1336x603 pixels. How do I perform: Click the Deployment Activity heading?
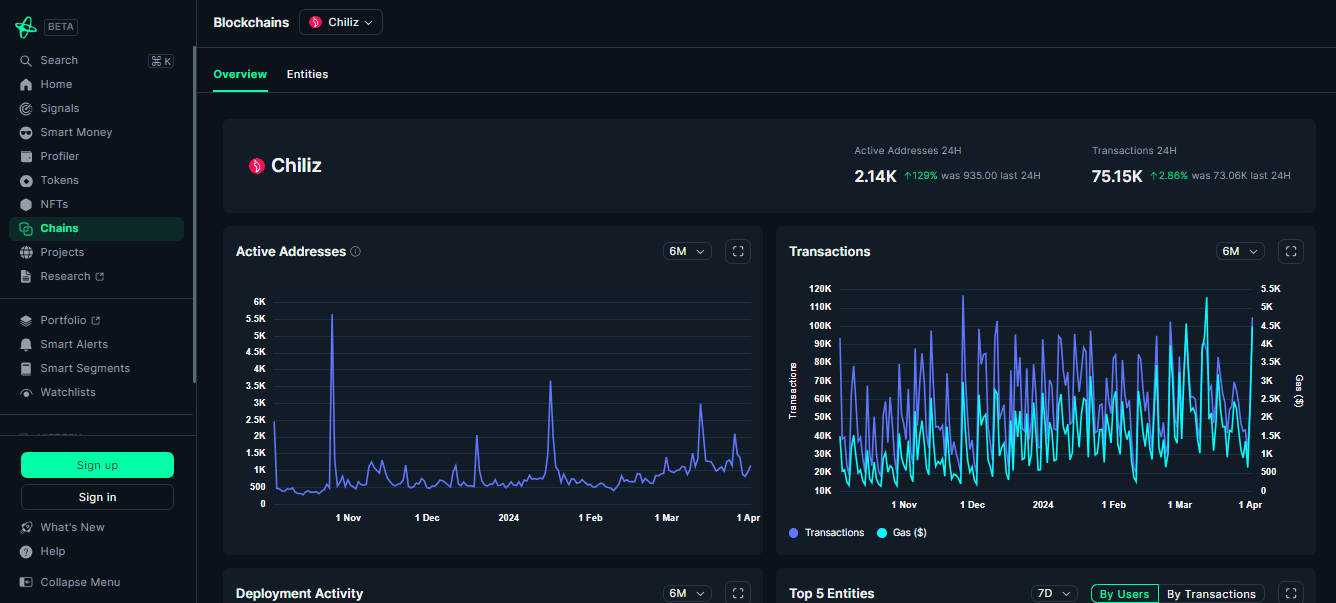point(299,594)
